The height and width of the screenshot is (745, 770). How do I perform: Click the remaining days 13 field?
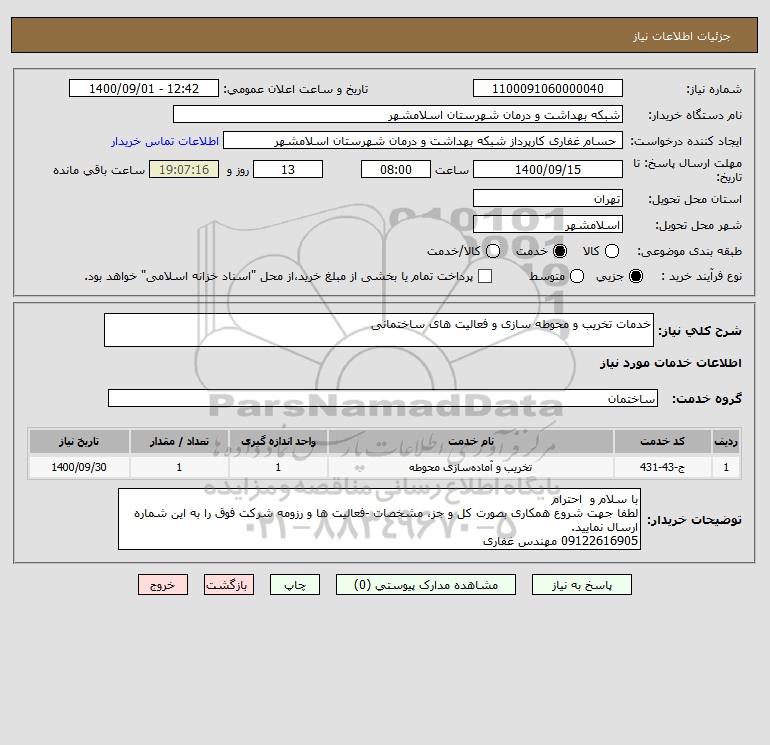coord(288,169)
